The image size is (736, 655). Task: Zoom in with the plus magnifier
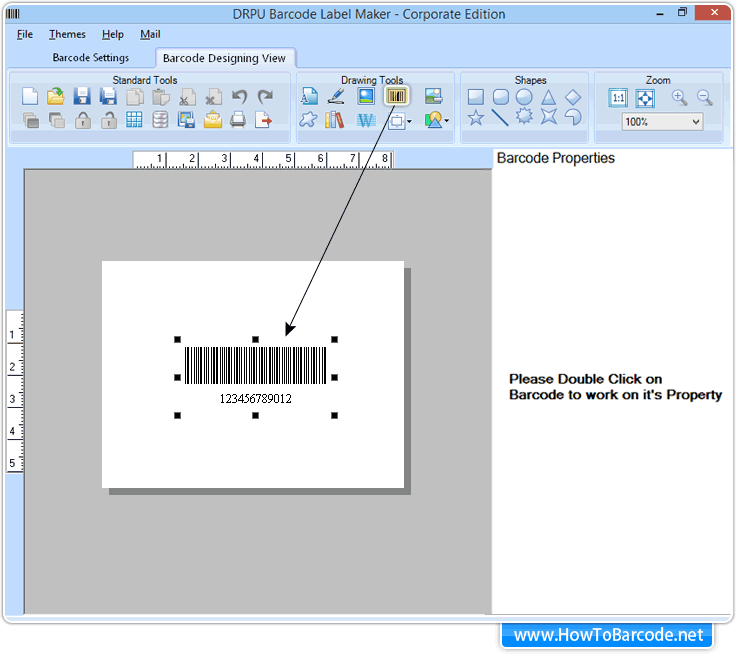[679, 98]
